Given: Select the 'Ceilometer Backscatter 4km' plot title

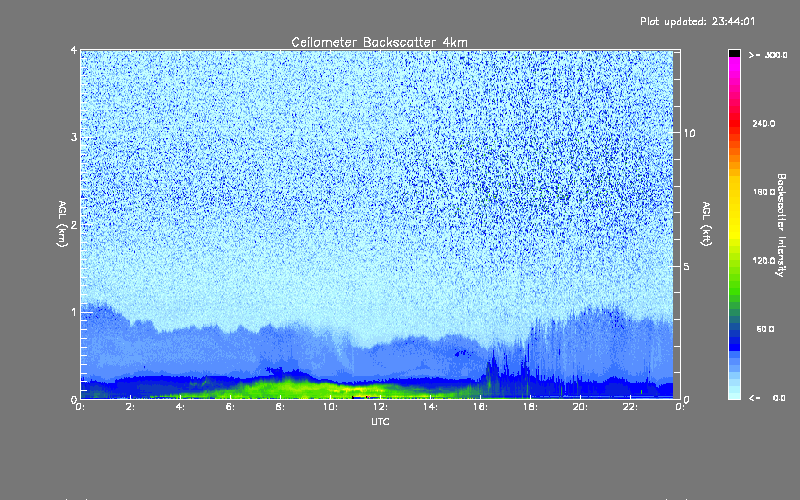Looking at the screenshot, I should coord(379,42).
